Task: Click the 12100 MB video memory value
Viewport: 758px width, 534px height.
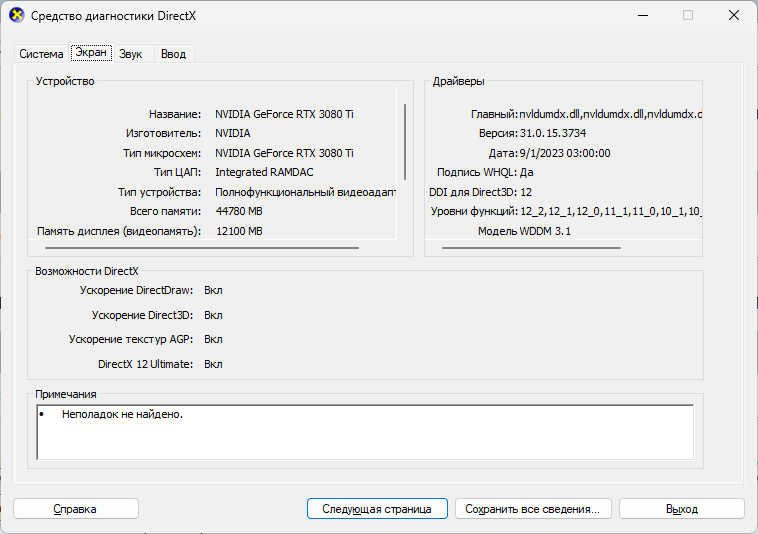Action: [239, 231]
